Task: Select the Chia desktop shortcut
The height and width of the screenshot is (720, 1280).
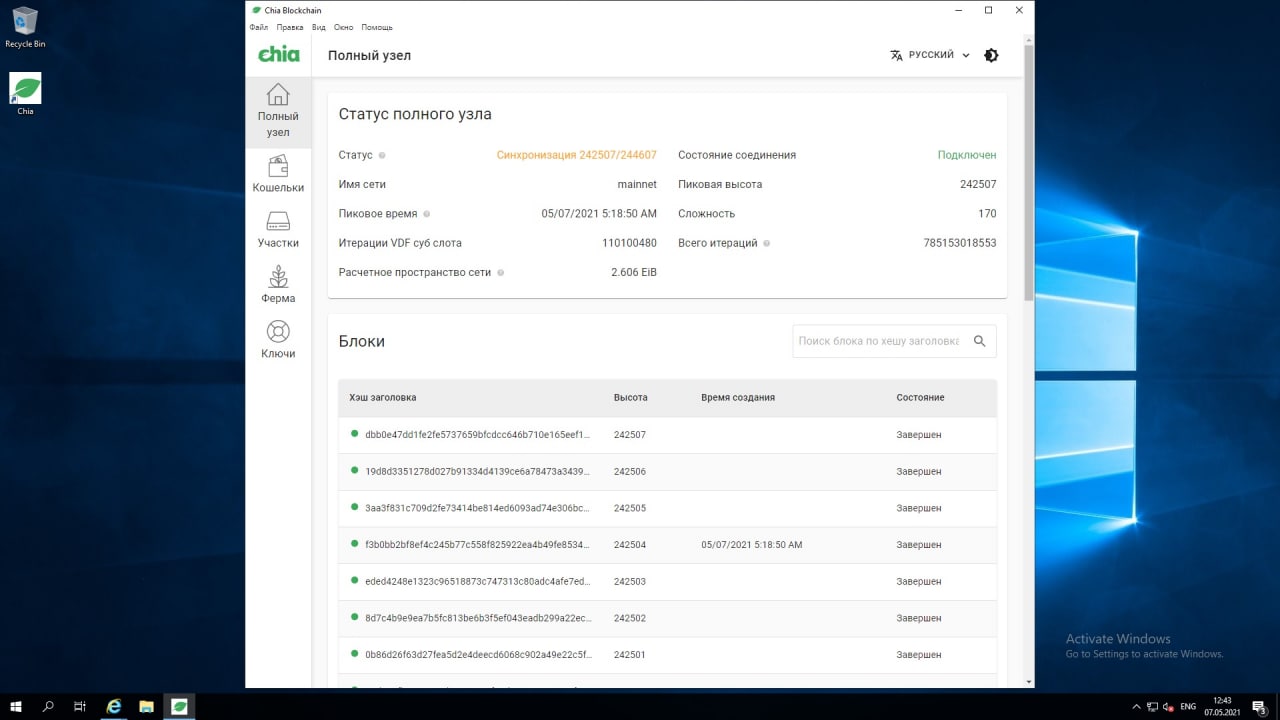Action: pyautogui.click(x=25, y=94)
